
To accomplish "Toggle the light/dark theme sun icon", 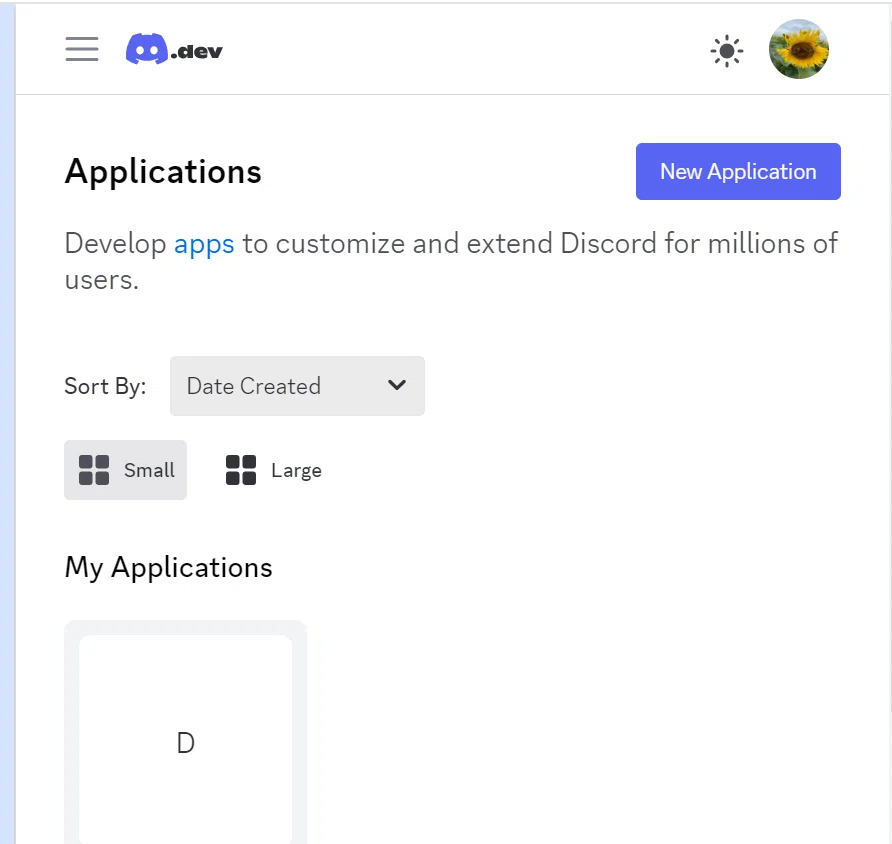I will [x=726, y=51].
